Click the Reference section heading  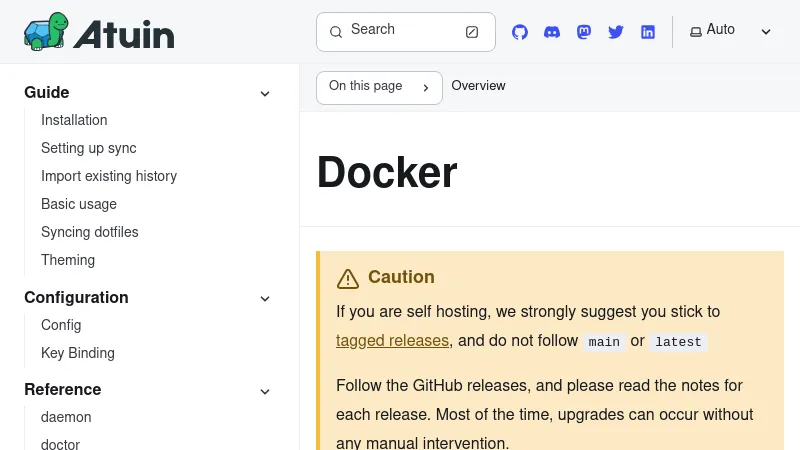[62, 389]
